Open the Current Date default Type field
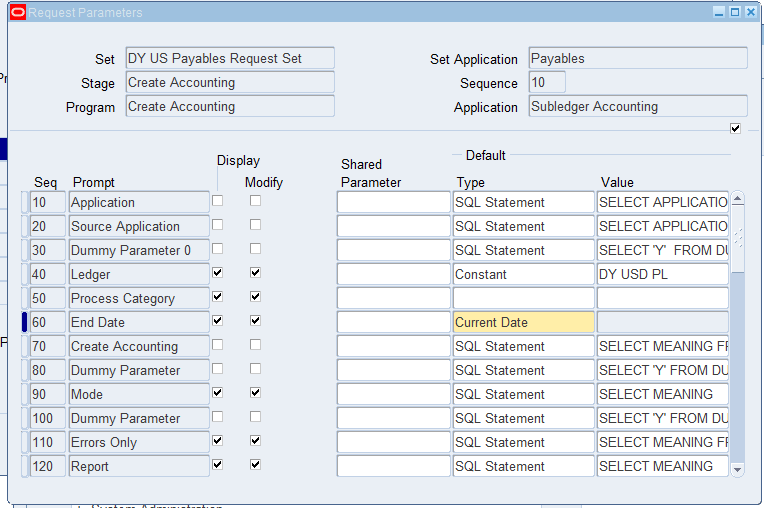 [523, 322]
